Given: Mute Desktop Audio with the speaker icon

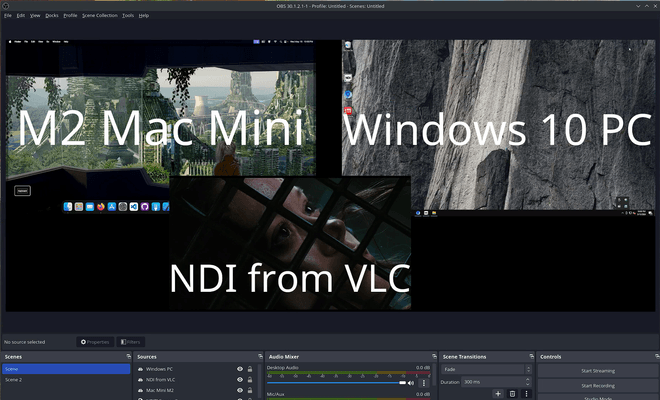Looking at the screenshot, I should point(411,383).
